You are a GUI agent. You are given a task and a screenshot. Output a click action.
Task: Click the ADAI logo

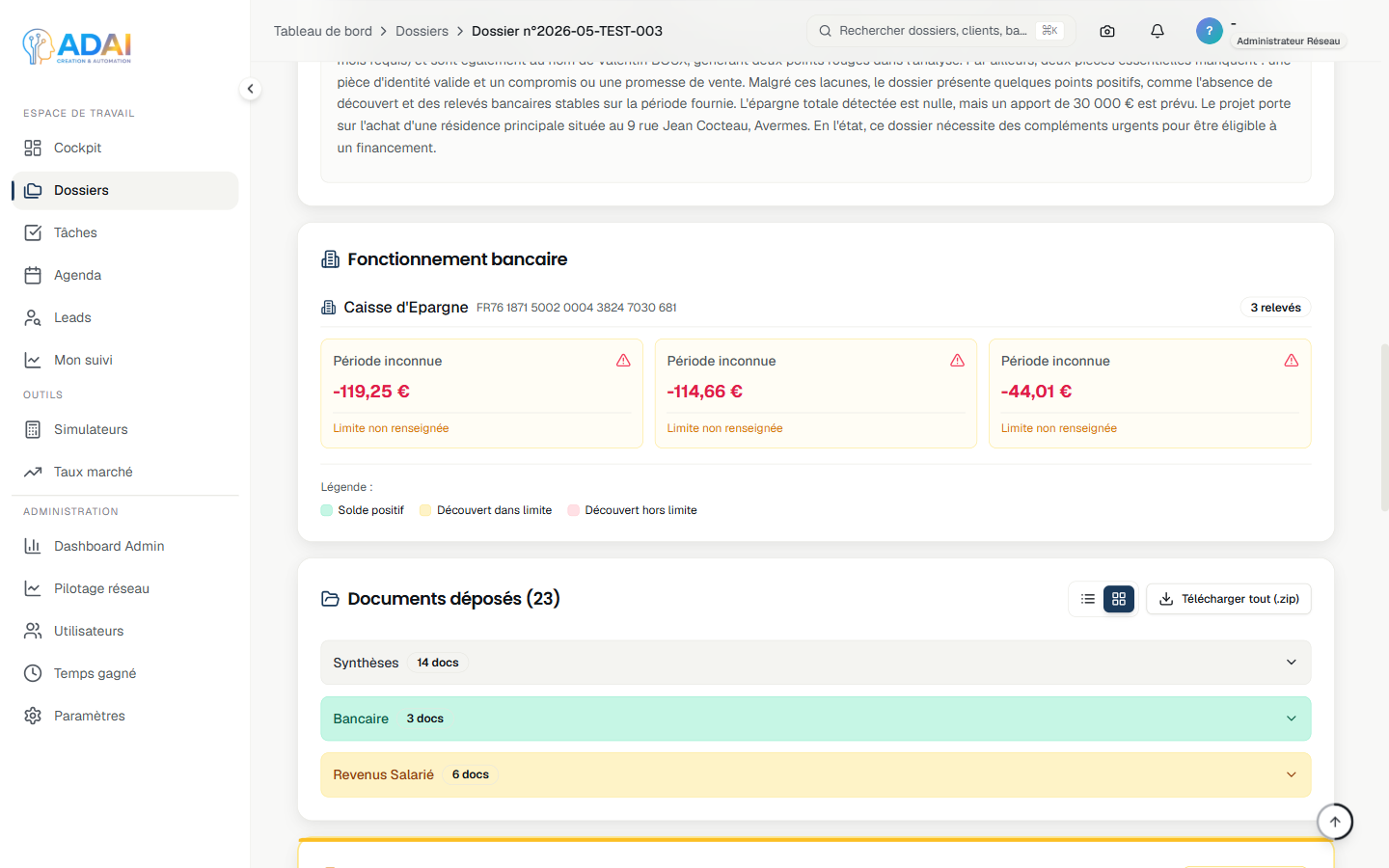tap(77, 46)
